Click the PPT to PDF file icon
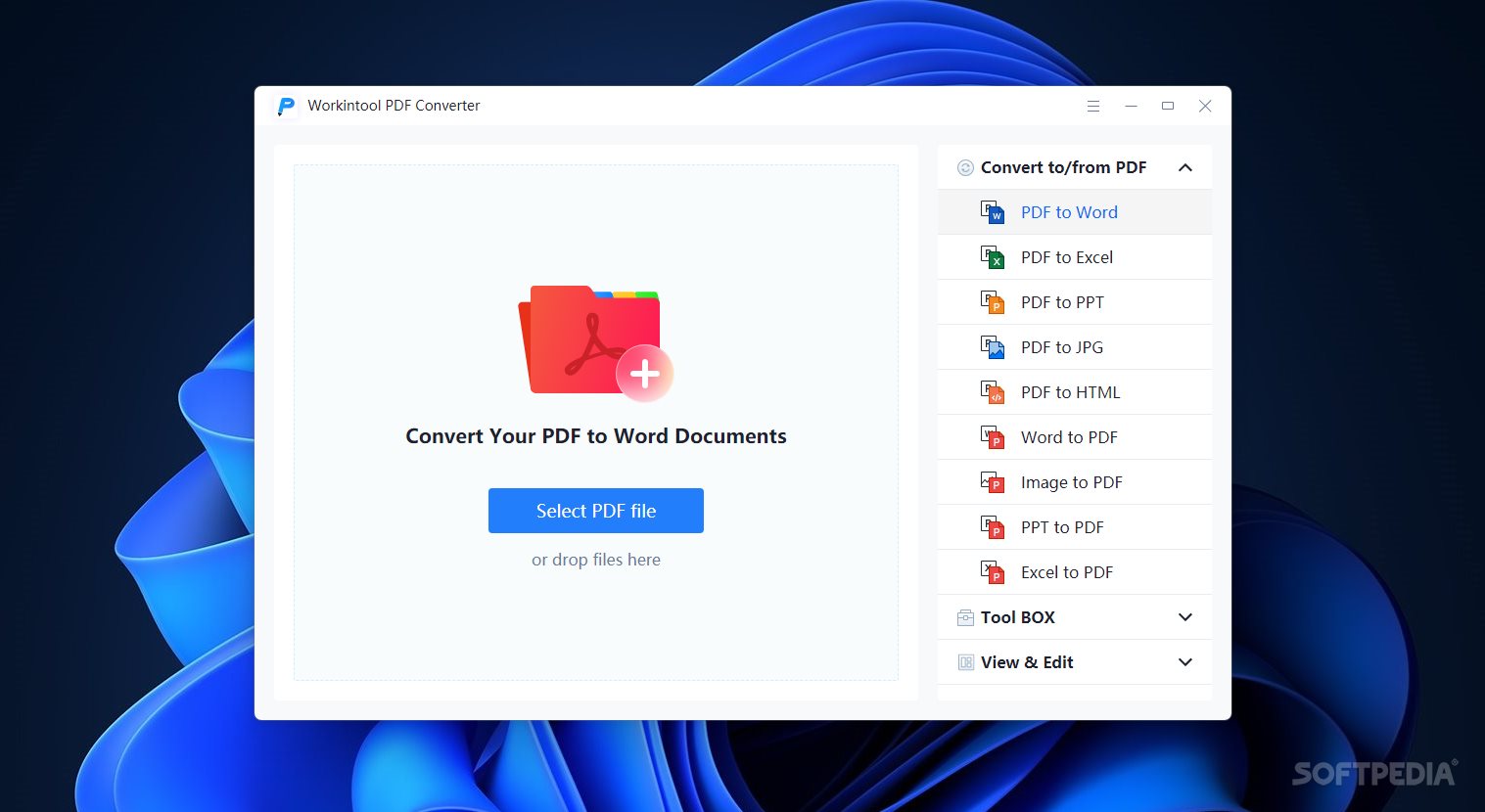Screen dimensions: 1485x812 (993, 527)
